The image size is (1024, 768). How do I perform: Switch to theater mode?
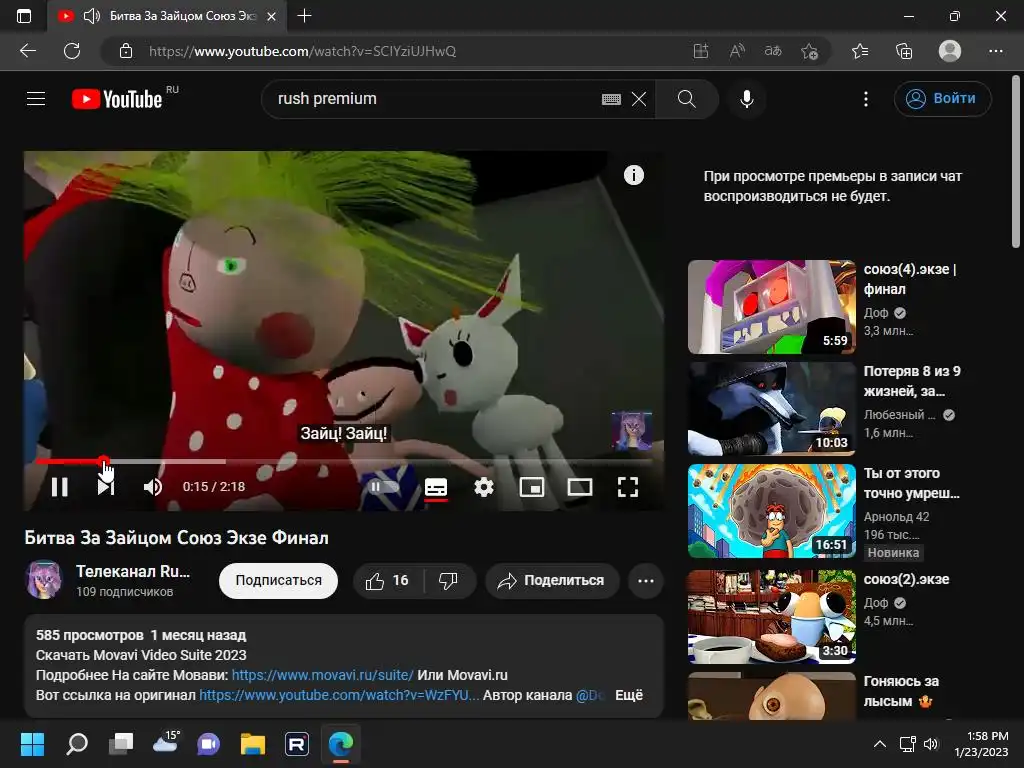point(579,487)
